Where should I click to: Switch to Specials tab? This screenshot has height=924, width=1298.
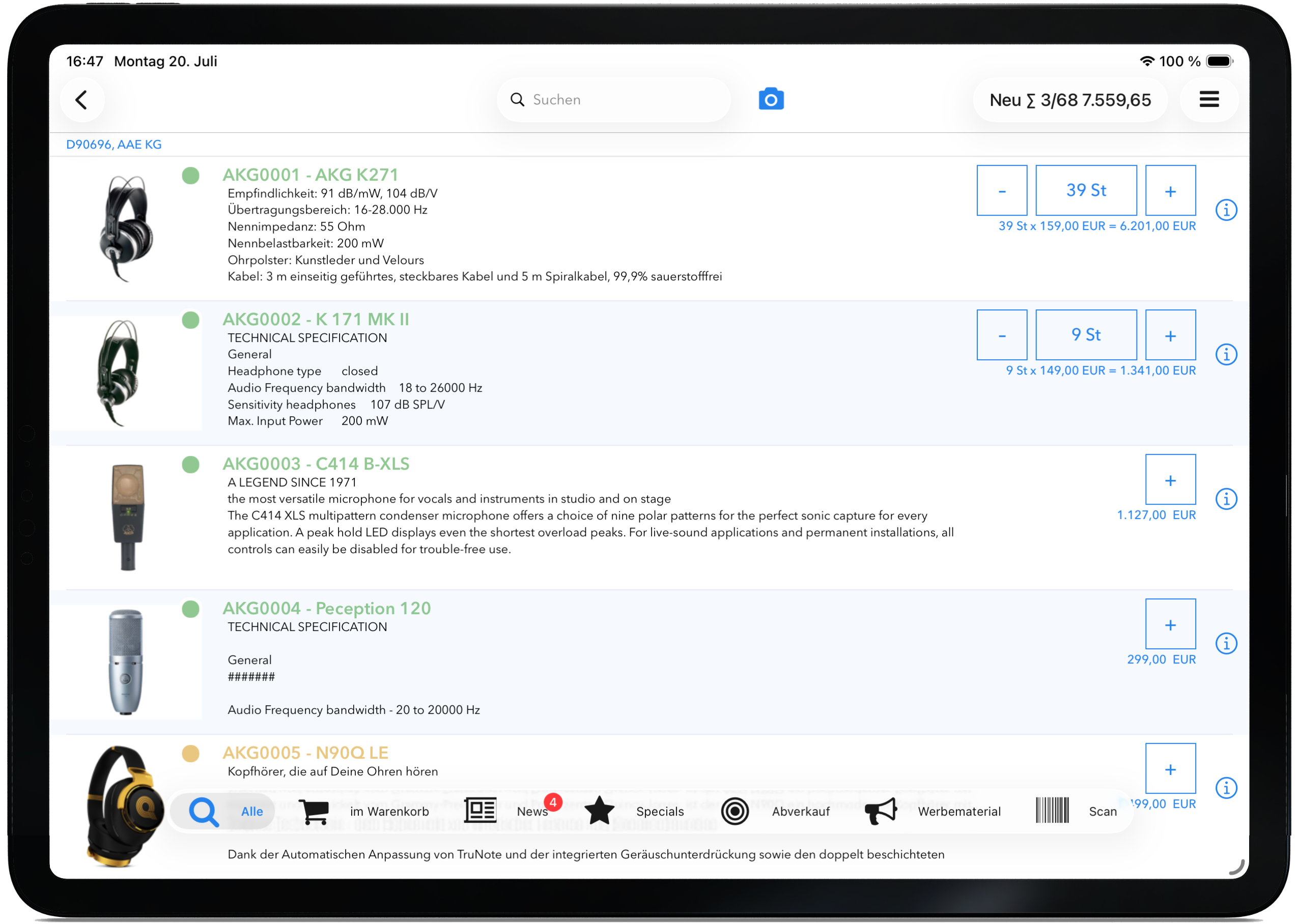click(660, 812)
